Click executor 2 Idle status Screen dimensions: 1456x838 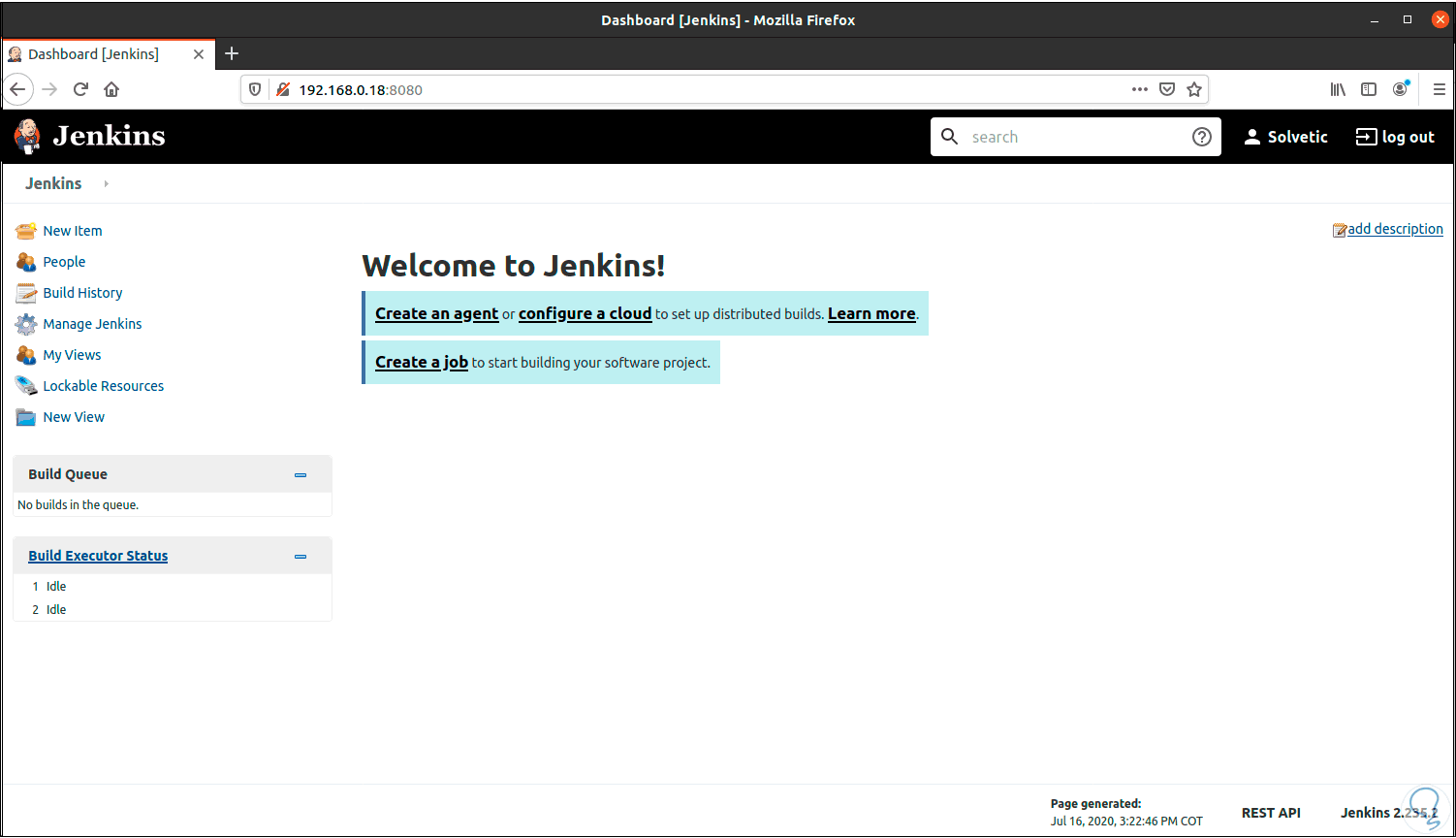pos(56,609)
